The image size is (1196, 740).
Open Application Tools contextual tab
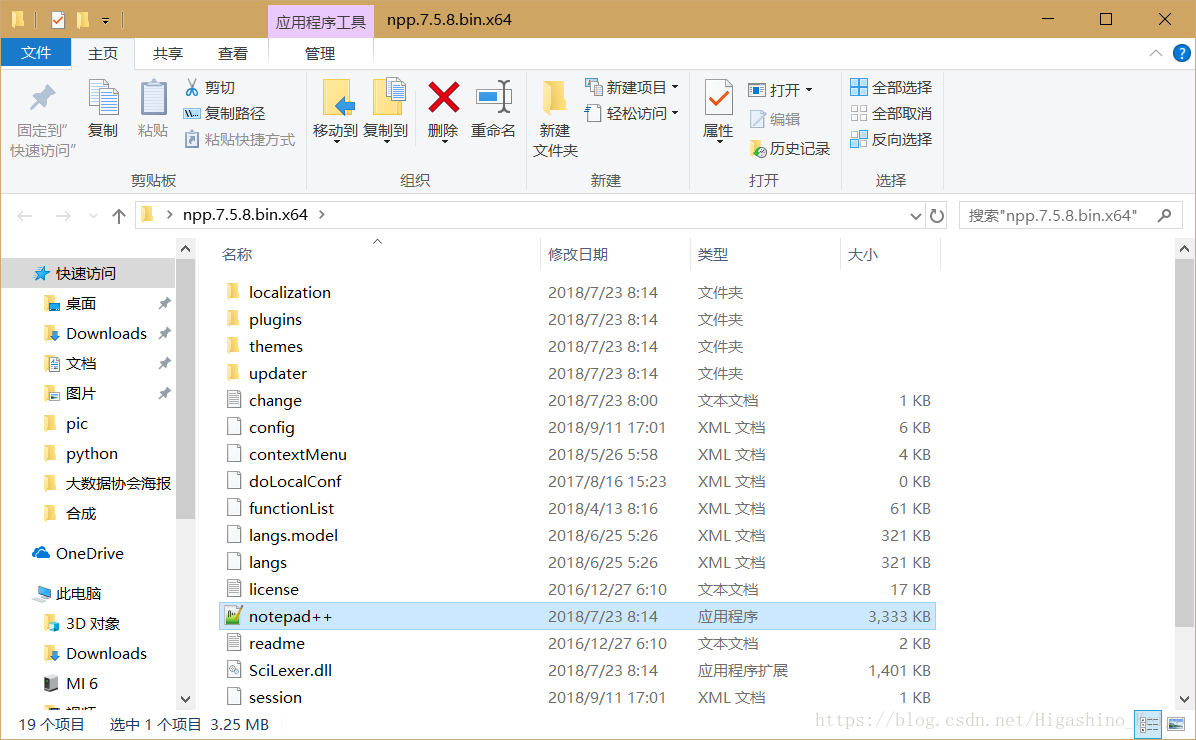(x=320, y=21)
